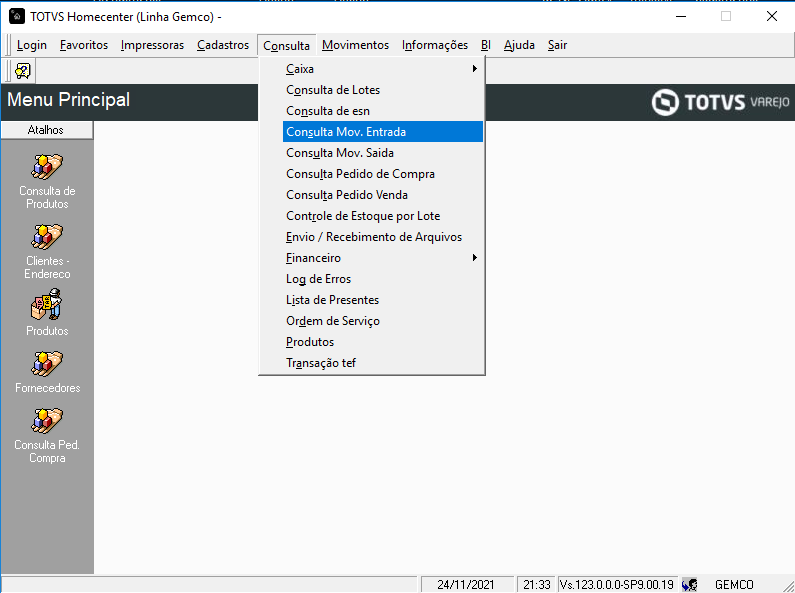Viewport: 795px width, 593px height.
Task: Click the time 21:33 in status bar
Action: (x=536, y=584)
